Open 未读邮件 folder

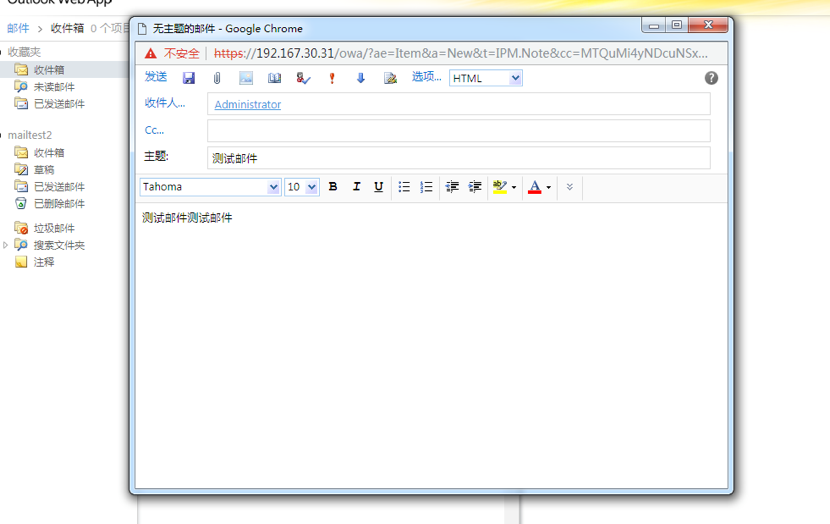(55, 87)
